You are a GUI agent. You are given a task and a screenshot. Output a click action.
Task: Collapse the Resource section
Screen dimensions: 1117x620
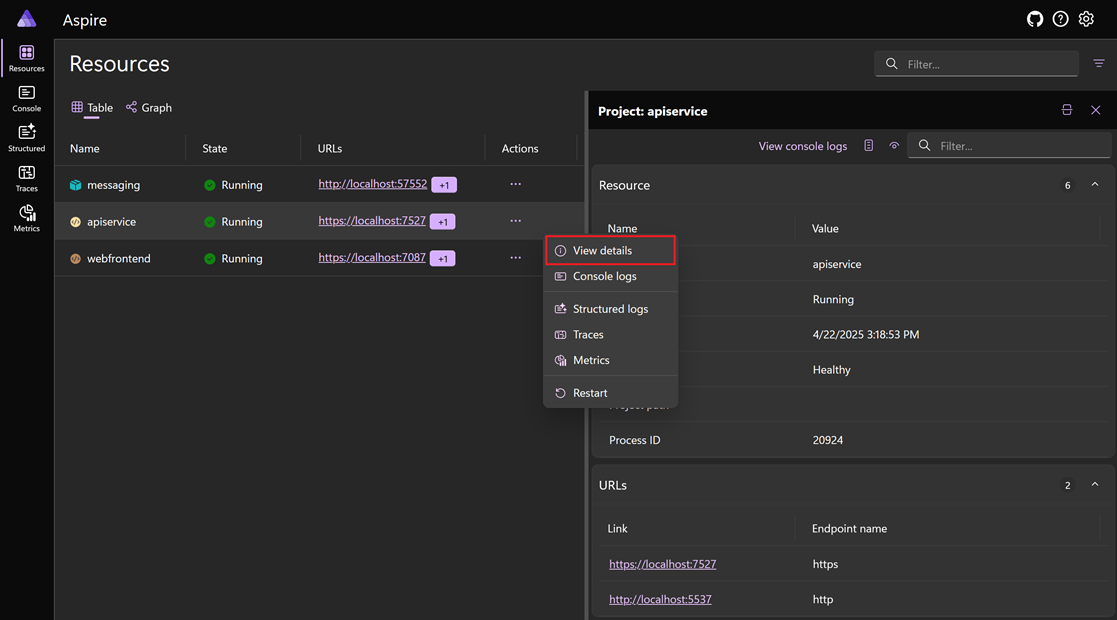point(1095,185)
